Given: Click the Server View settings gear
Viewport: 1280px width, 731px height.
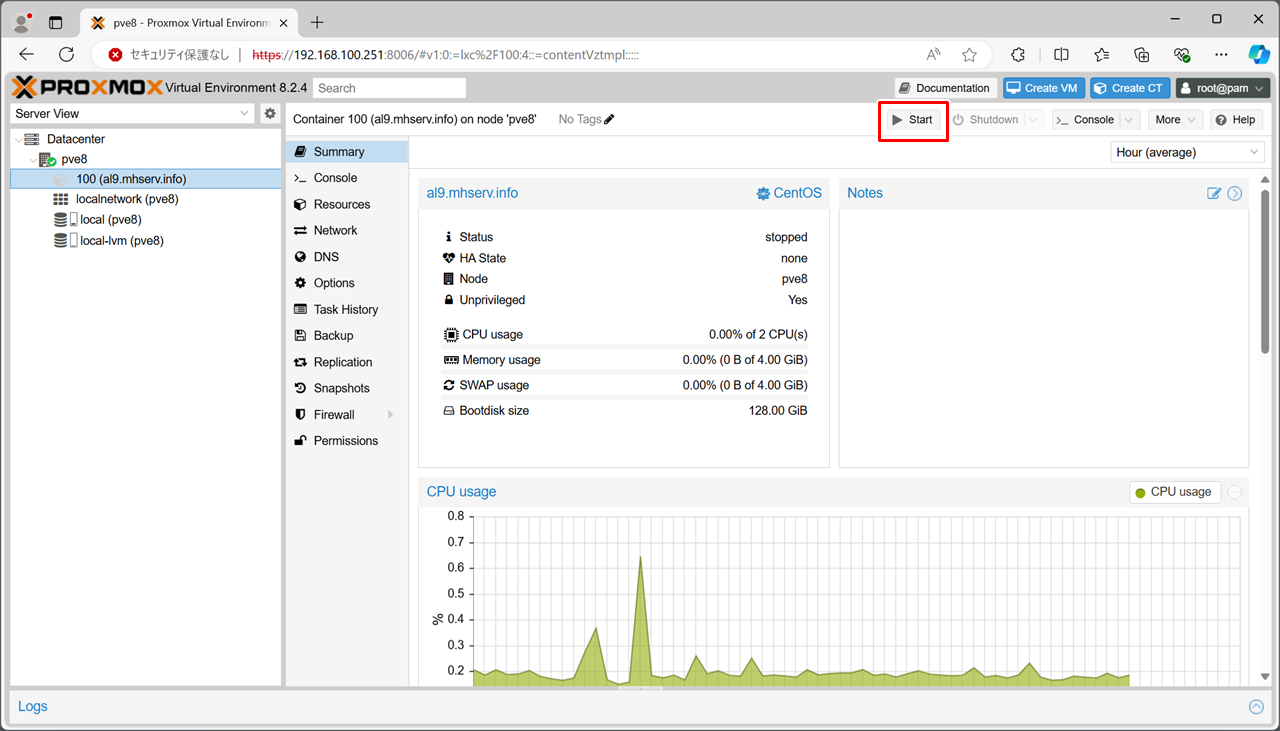Looking at the screenshot, I should (270, 114).
